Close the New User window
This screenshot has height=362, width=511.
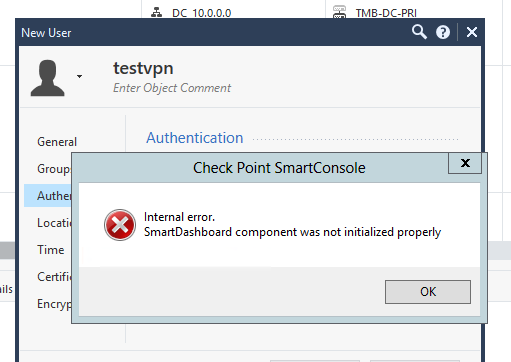(x=472, y=32)
